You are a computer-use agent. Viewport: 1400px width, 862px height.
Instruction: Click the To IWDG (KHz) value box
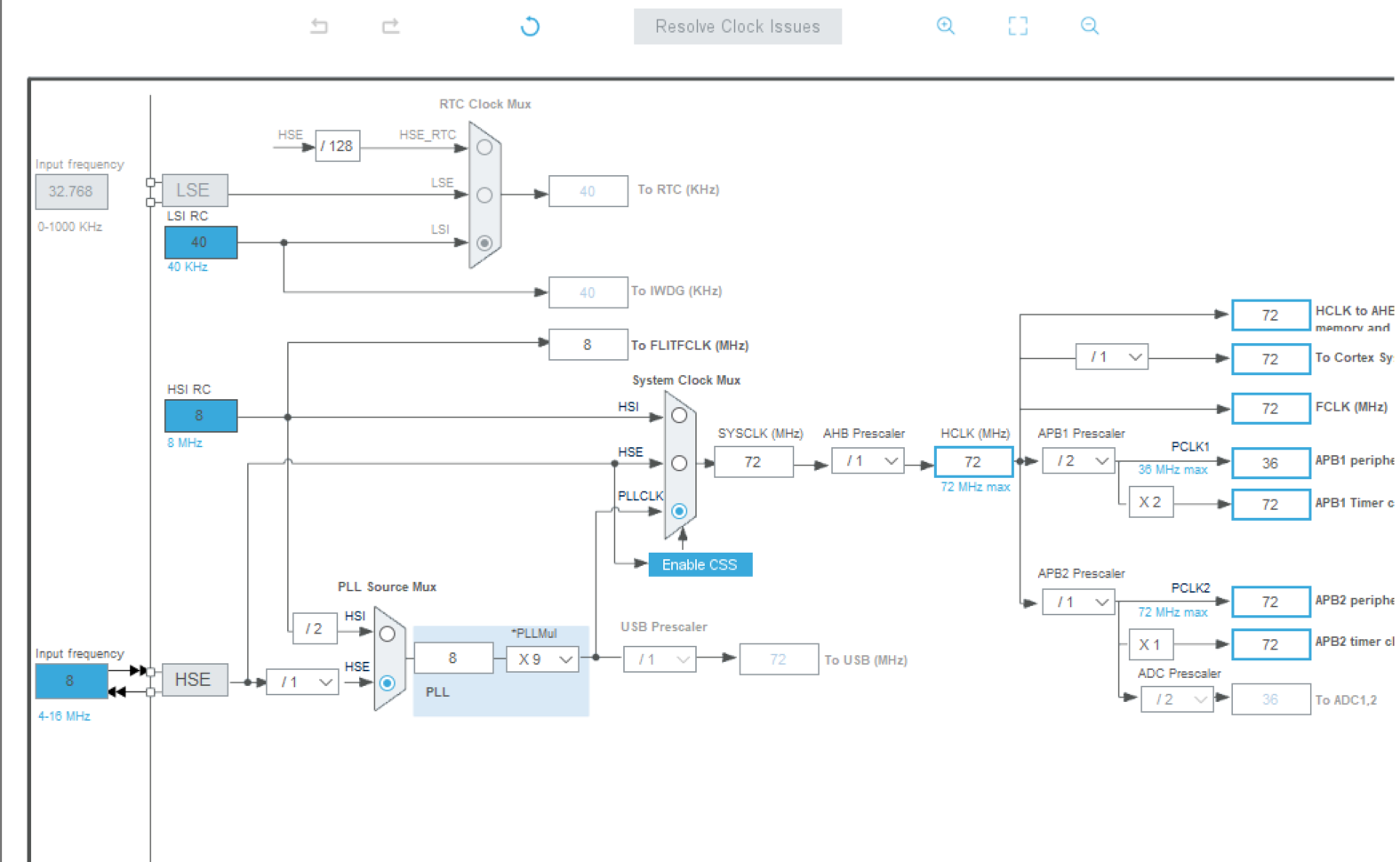588,292
